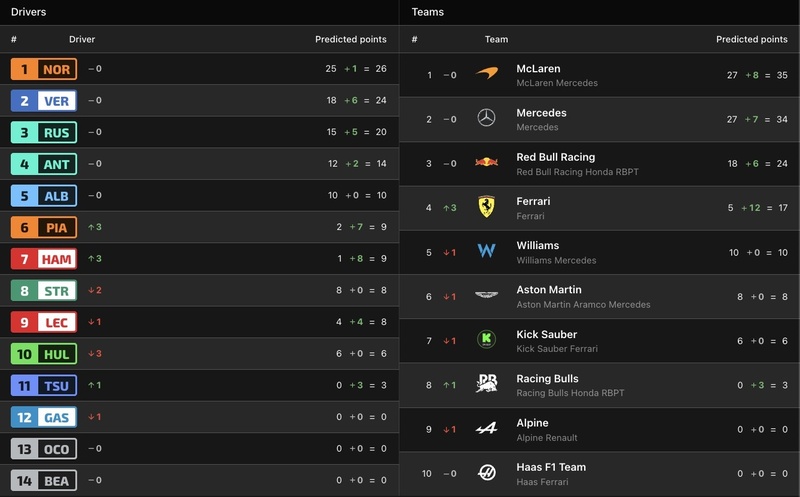Click the Ferrari shield logo
This screenshot has height=497, width=800.
click(486, 207)
